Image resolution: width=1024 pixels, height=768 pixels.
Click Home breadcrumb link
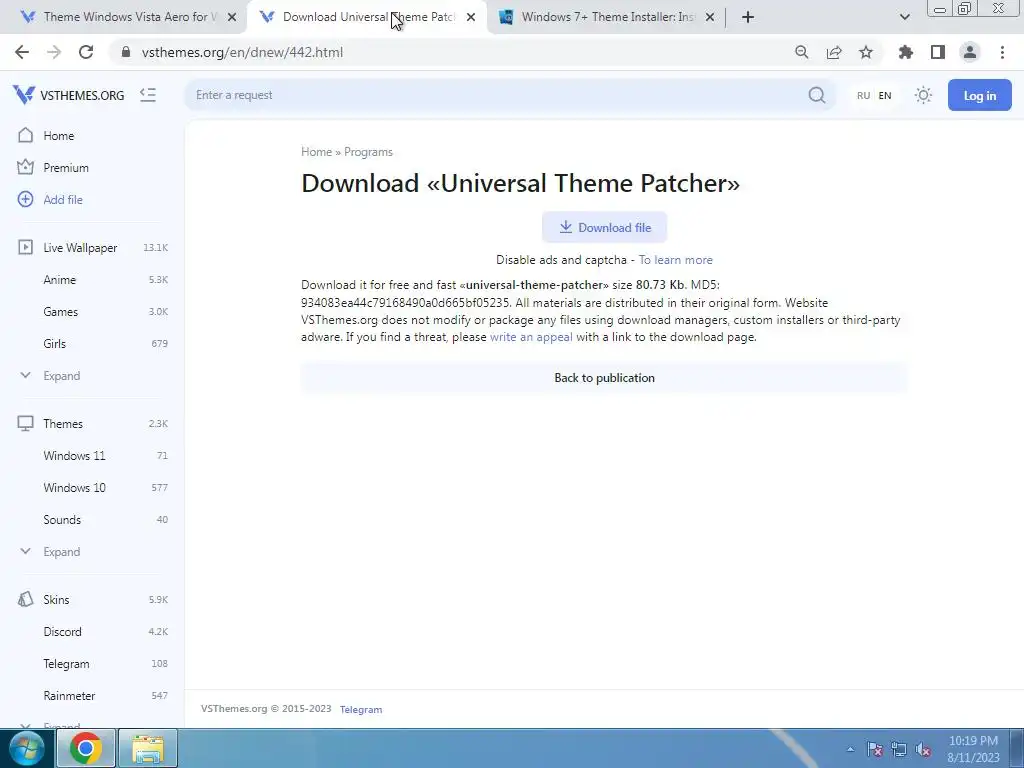[x=316, y=152]
